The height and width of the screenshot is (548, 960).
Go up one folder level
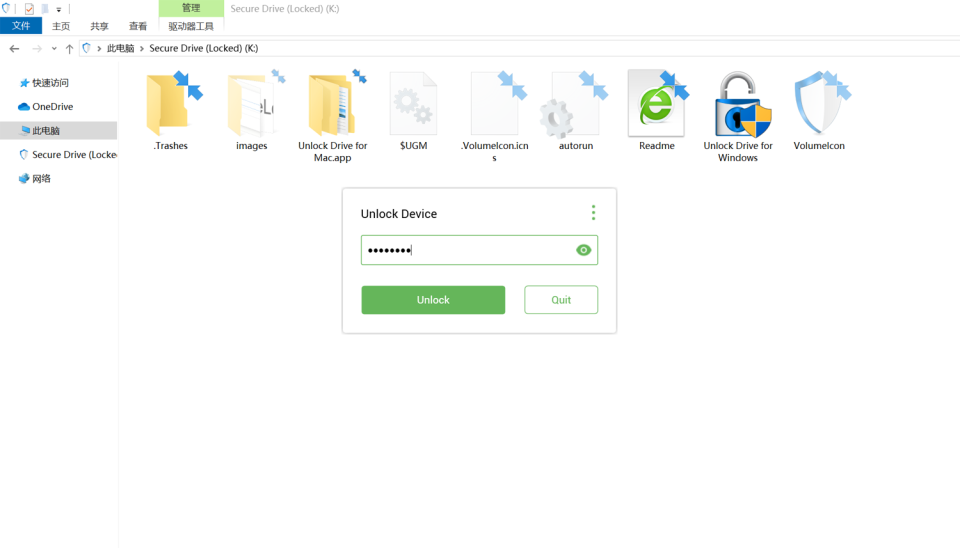(x=69, y=48)
